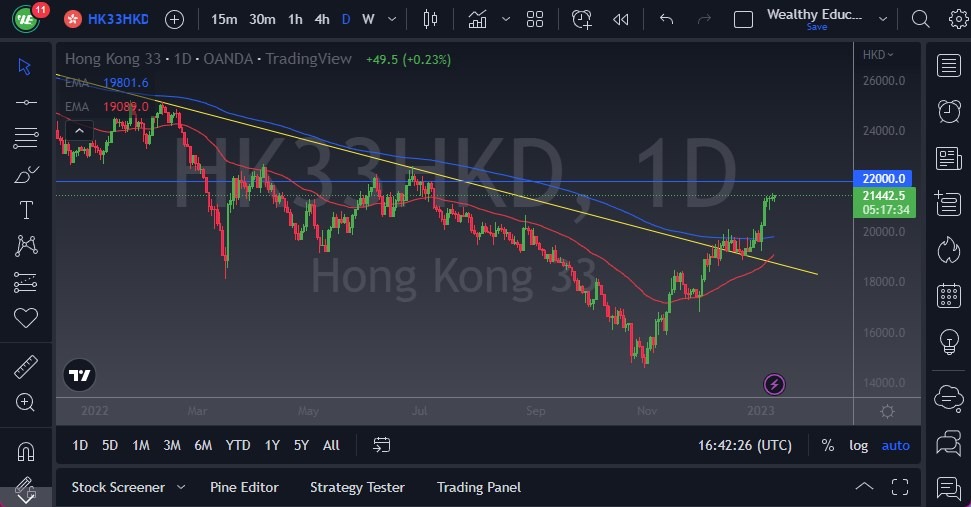Expand the Stock Screener dropdown arrow
Viewport: 971px width, 507px height.
181,487
